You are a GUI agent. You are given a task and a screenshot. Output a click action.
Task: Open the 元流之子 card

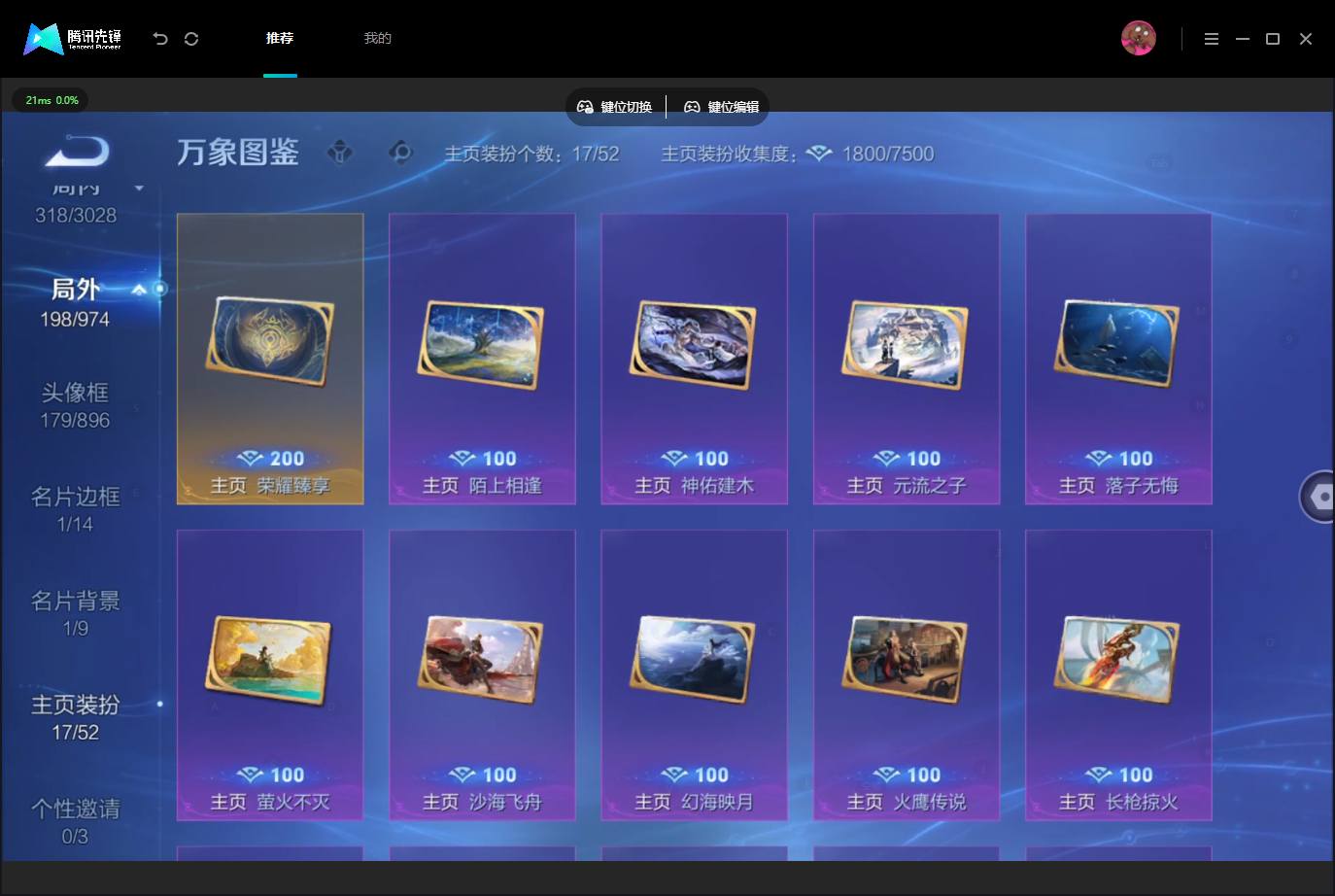[907, 359]
